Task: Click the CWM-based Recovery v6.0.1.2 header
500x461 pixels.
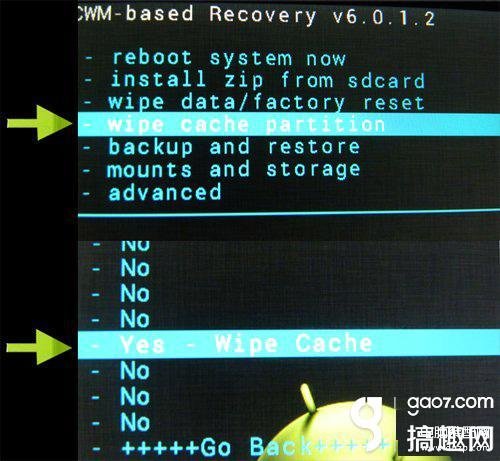Action: (x=256, y=15)
